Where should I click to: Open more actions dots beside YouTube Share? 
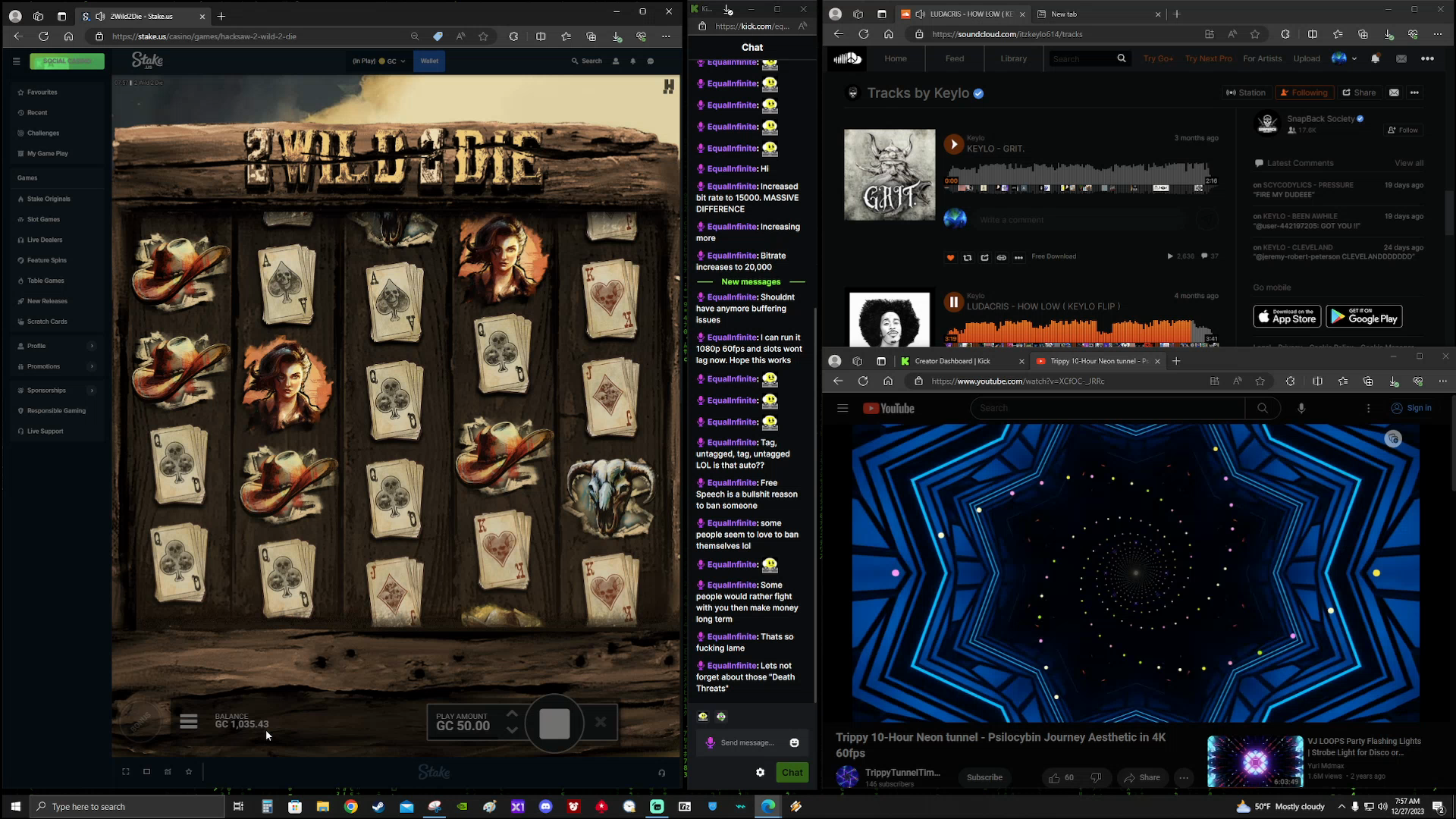1183,777
